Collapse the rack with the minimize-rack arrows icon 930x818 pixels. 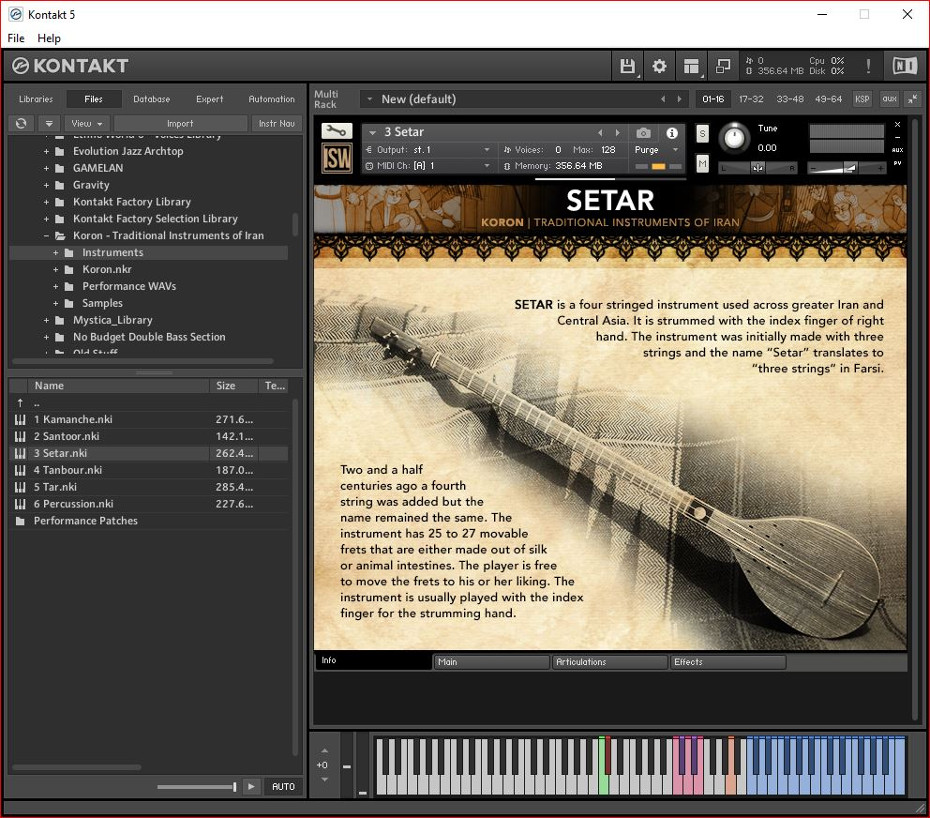tap(913, 99)
